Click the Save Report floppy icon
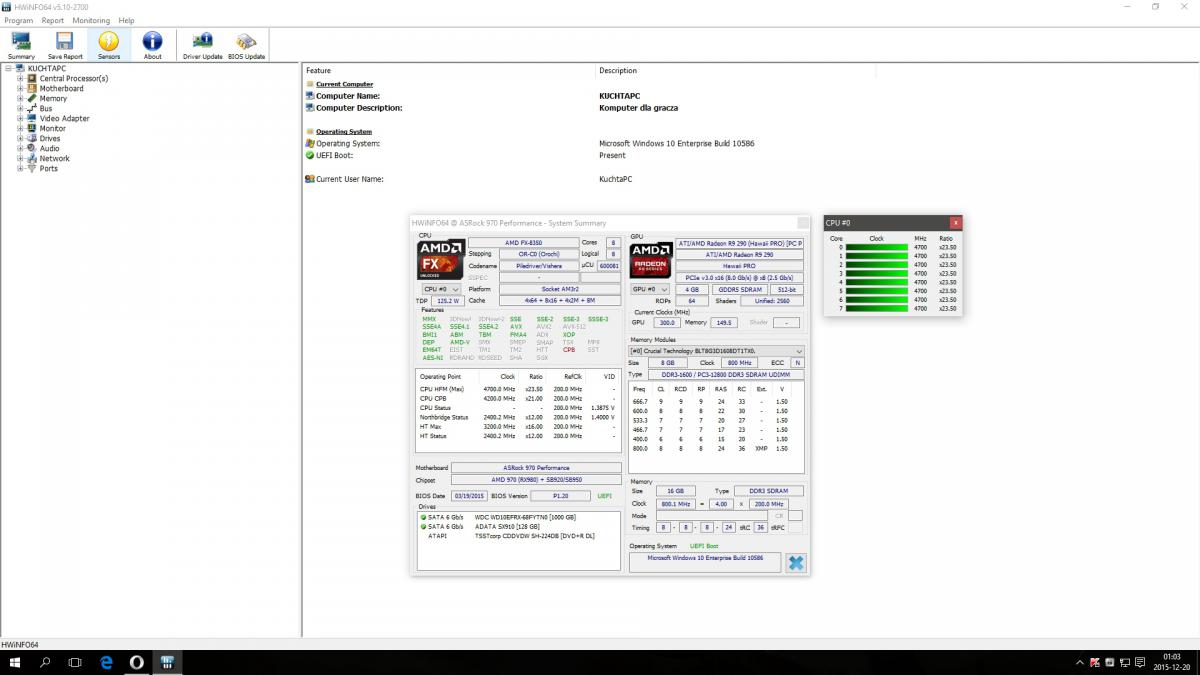The image size is (1200, 675). (x=65, y=41)
